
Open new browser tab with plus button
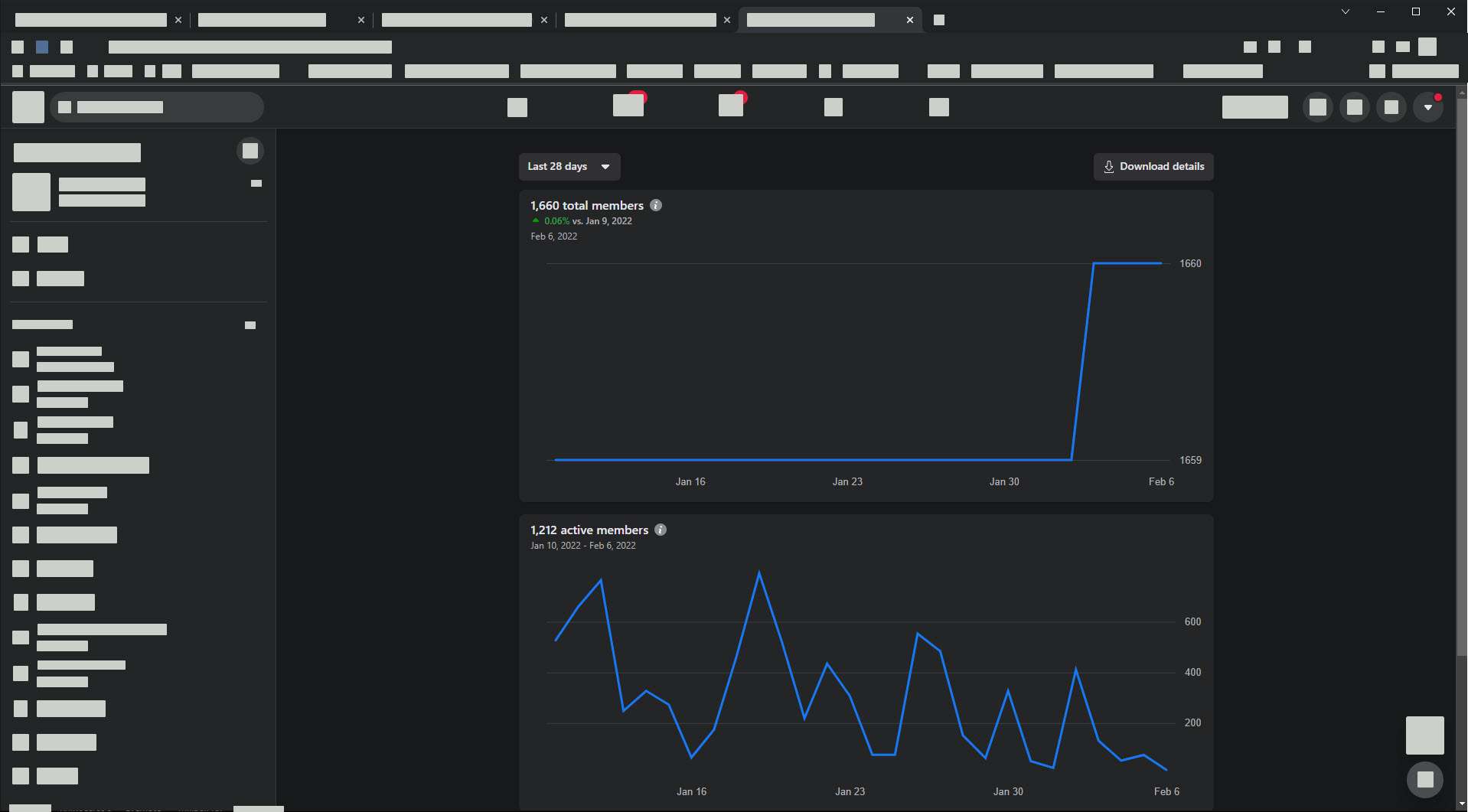click(x=939, y=20)
